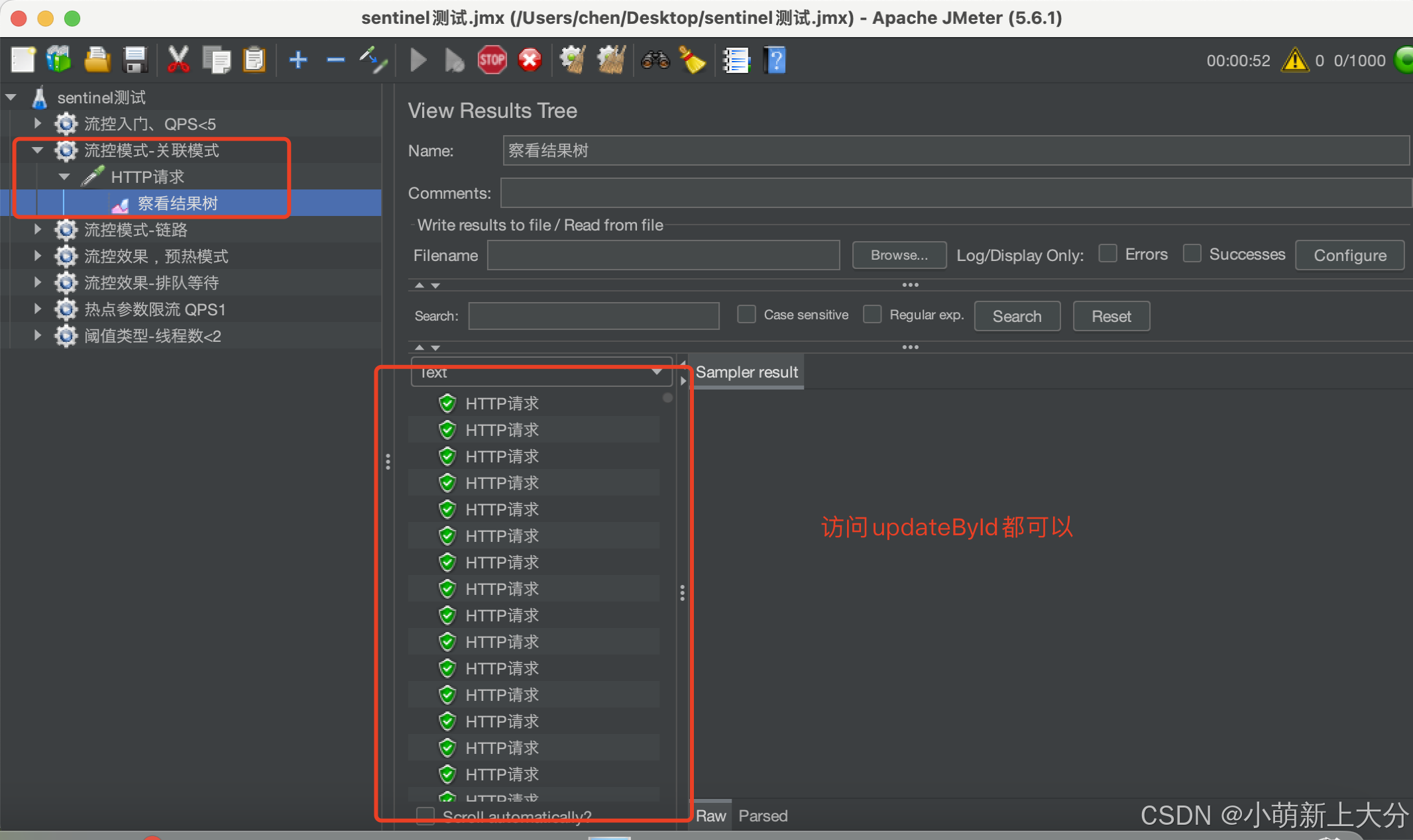1413x840 pixels.
Task: Click the green Start run icon
Action: pos(418,60)
